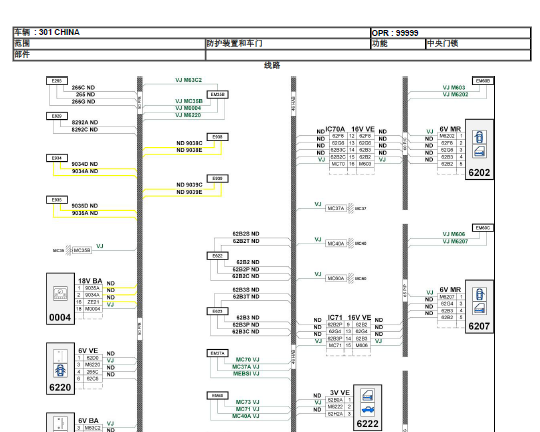Select the E934 splice box

tap(57, 158)
